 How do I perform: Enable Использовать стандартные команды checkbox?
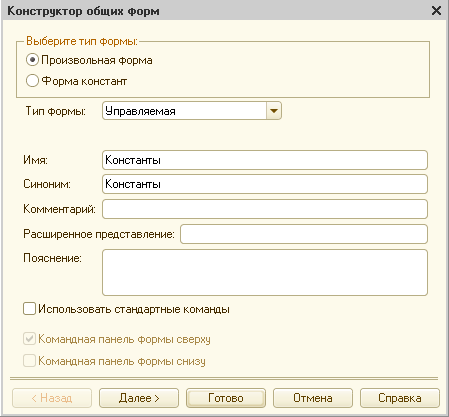pyautogui.click(x=29, y=309)
